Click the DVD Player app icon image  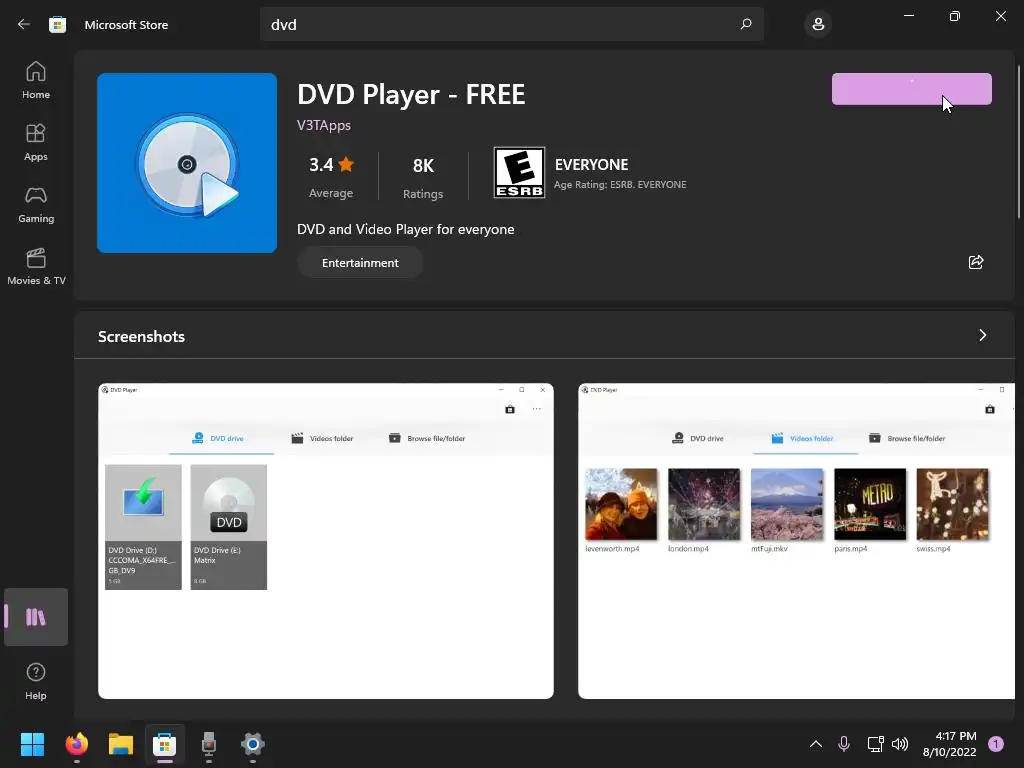tap(187, 163)
